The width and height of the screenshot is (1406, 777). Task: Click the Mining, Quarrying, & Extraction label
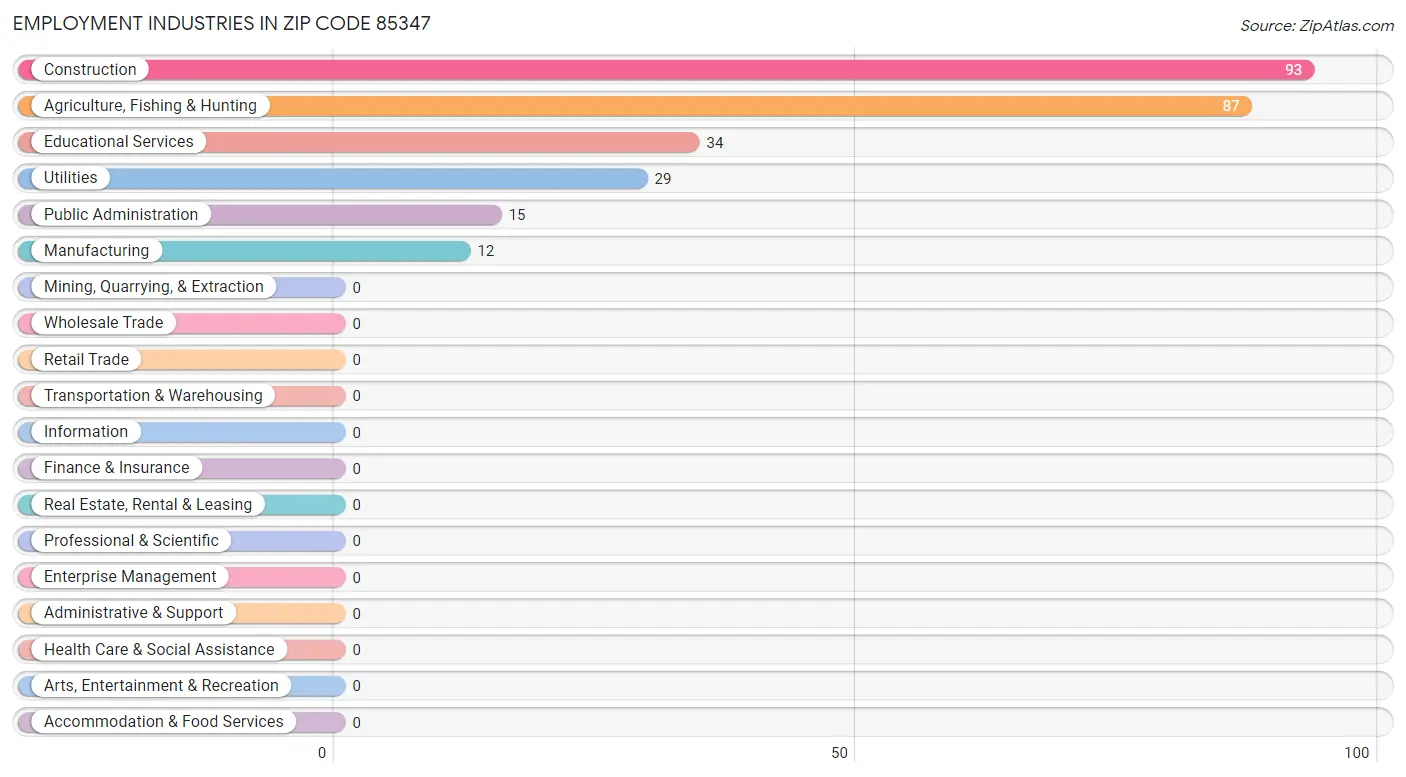[154, 287]
